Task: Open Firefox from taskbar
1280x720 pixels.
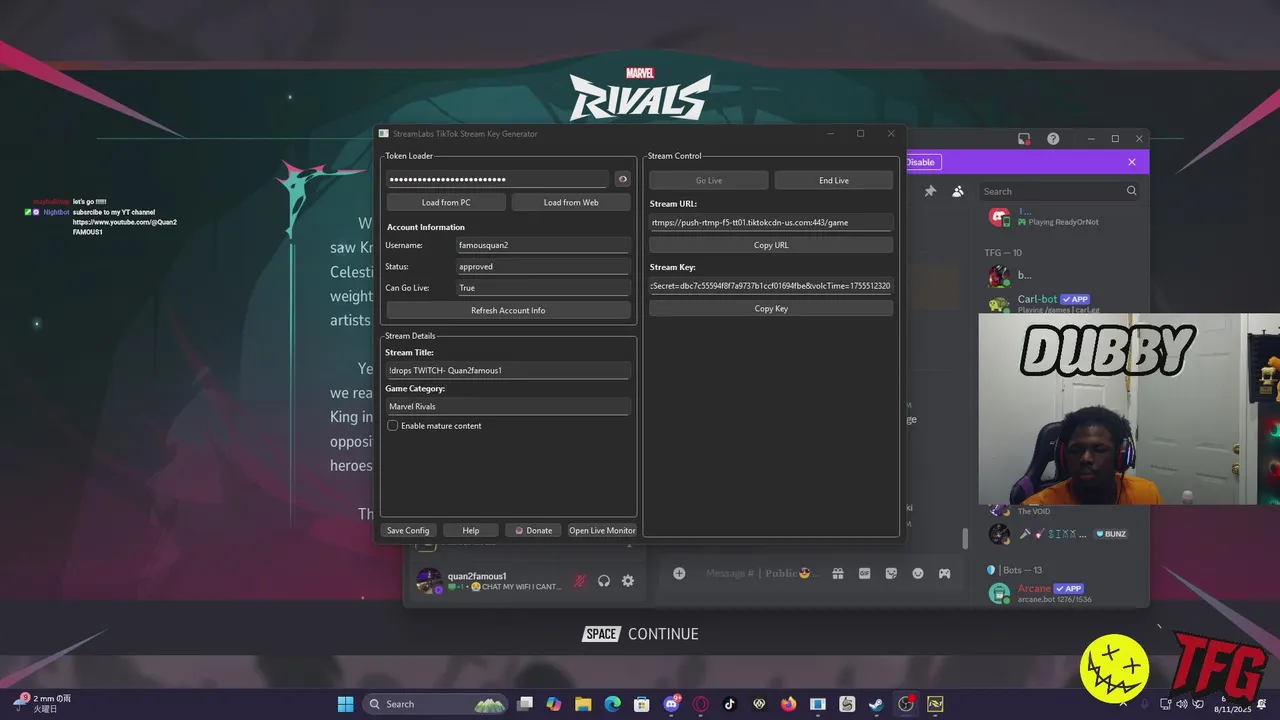Action: coord(788,704)
